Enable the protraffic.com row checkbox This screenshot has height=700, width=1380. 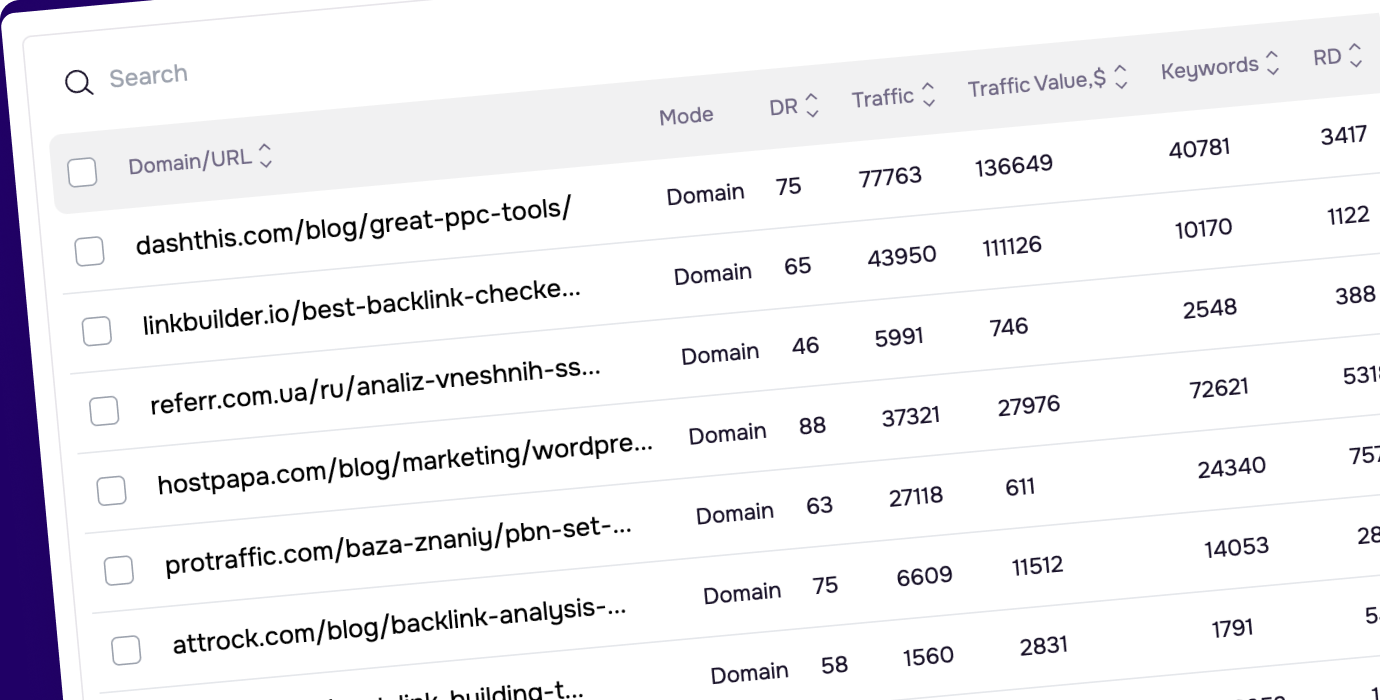(x=119, y=571)
